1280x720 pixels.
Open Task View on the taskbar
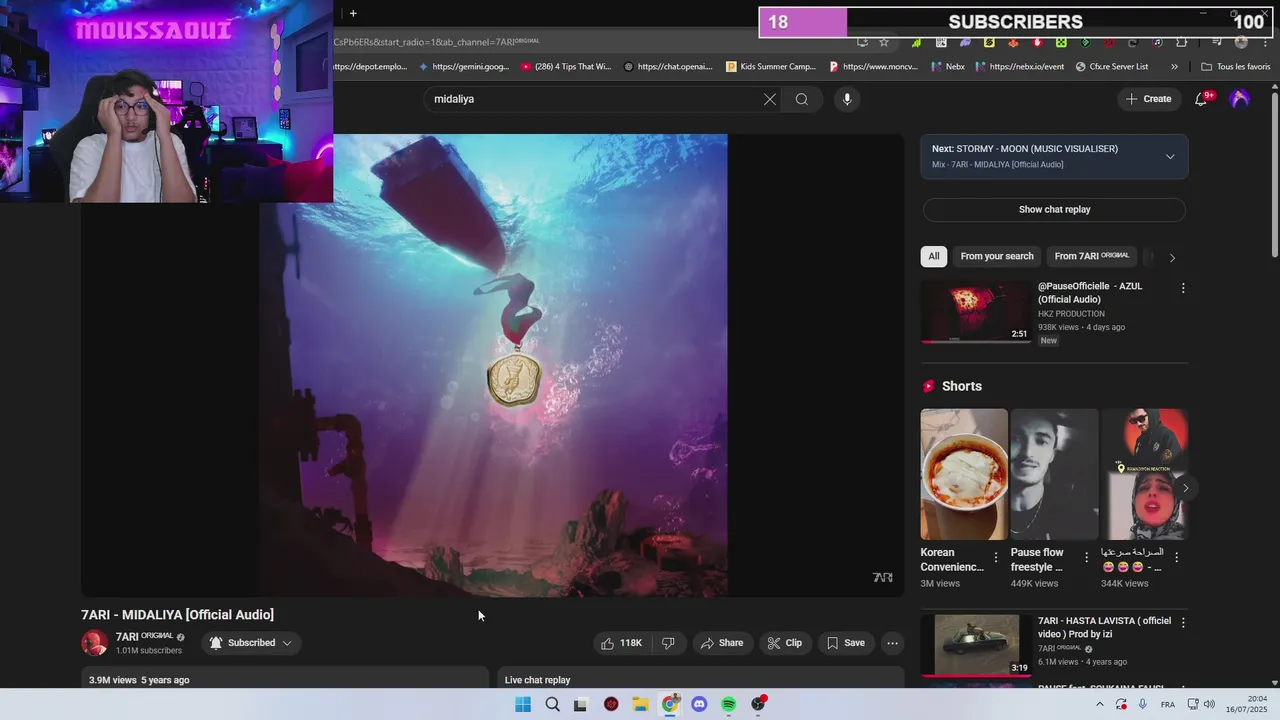coord(581,704)
